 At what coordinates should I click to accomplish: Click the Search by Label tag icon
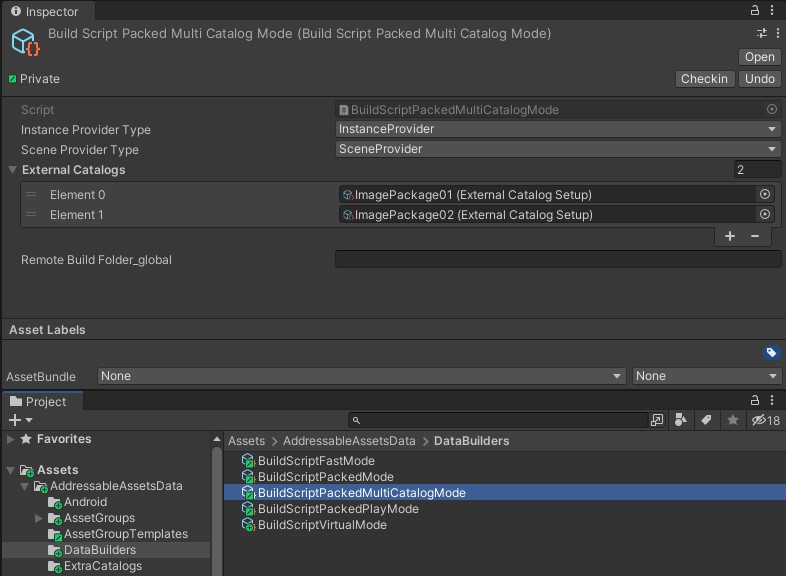click(706, 420)
